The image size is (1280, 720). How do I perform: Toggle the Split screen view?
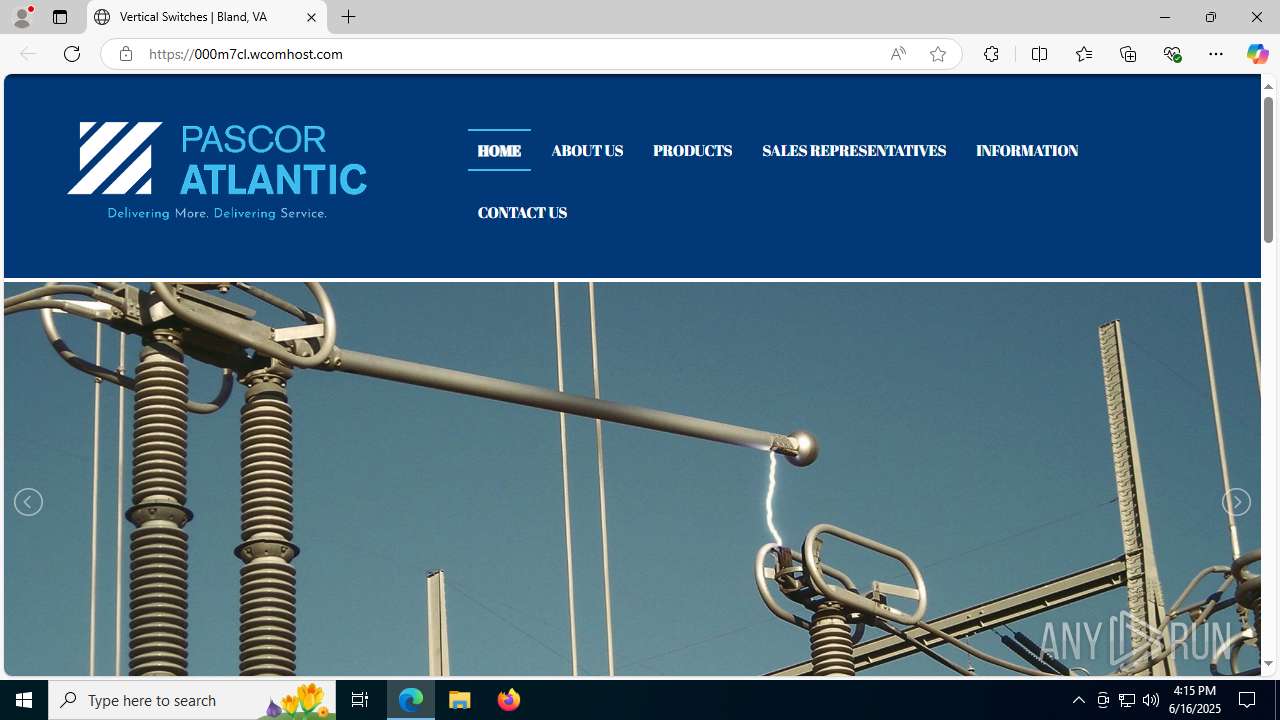[x=1039, y=54]
